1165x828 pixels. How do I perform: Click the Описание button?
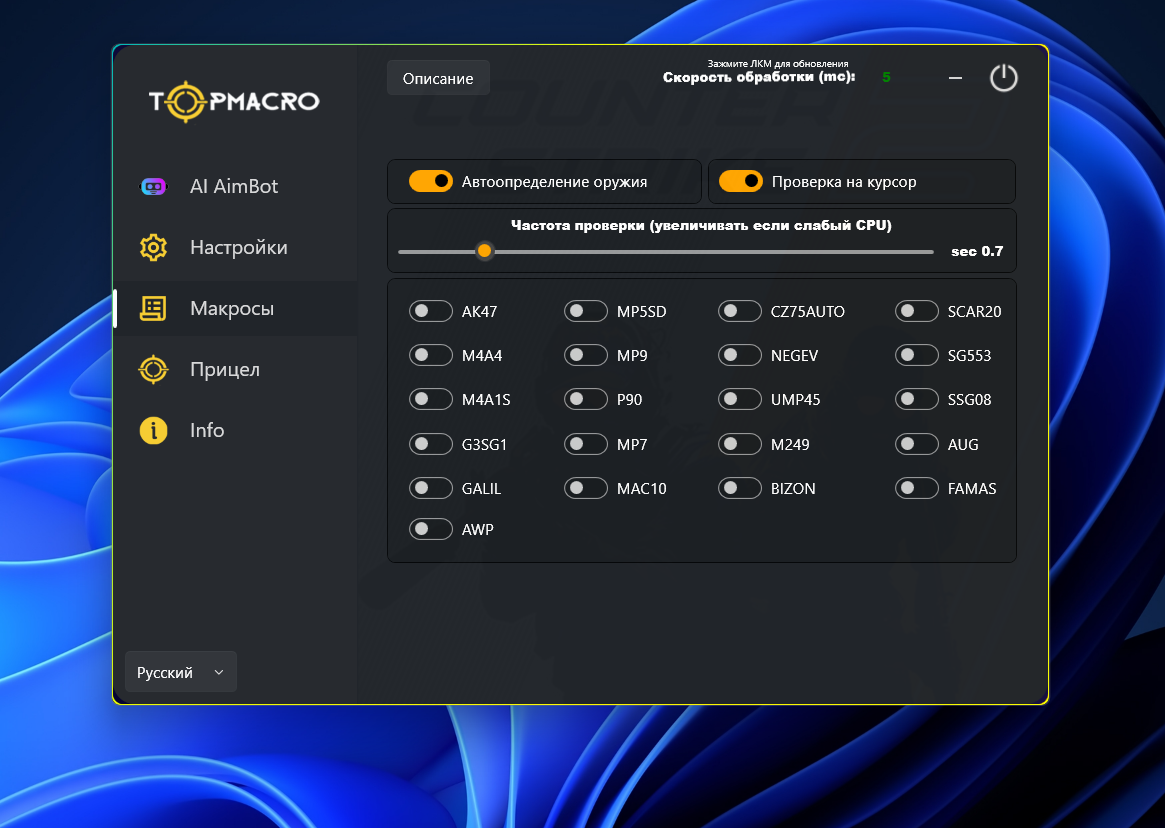(438, 78)
